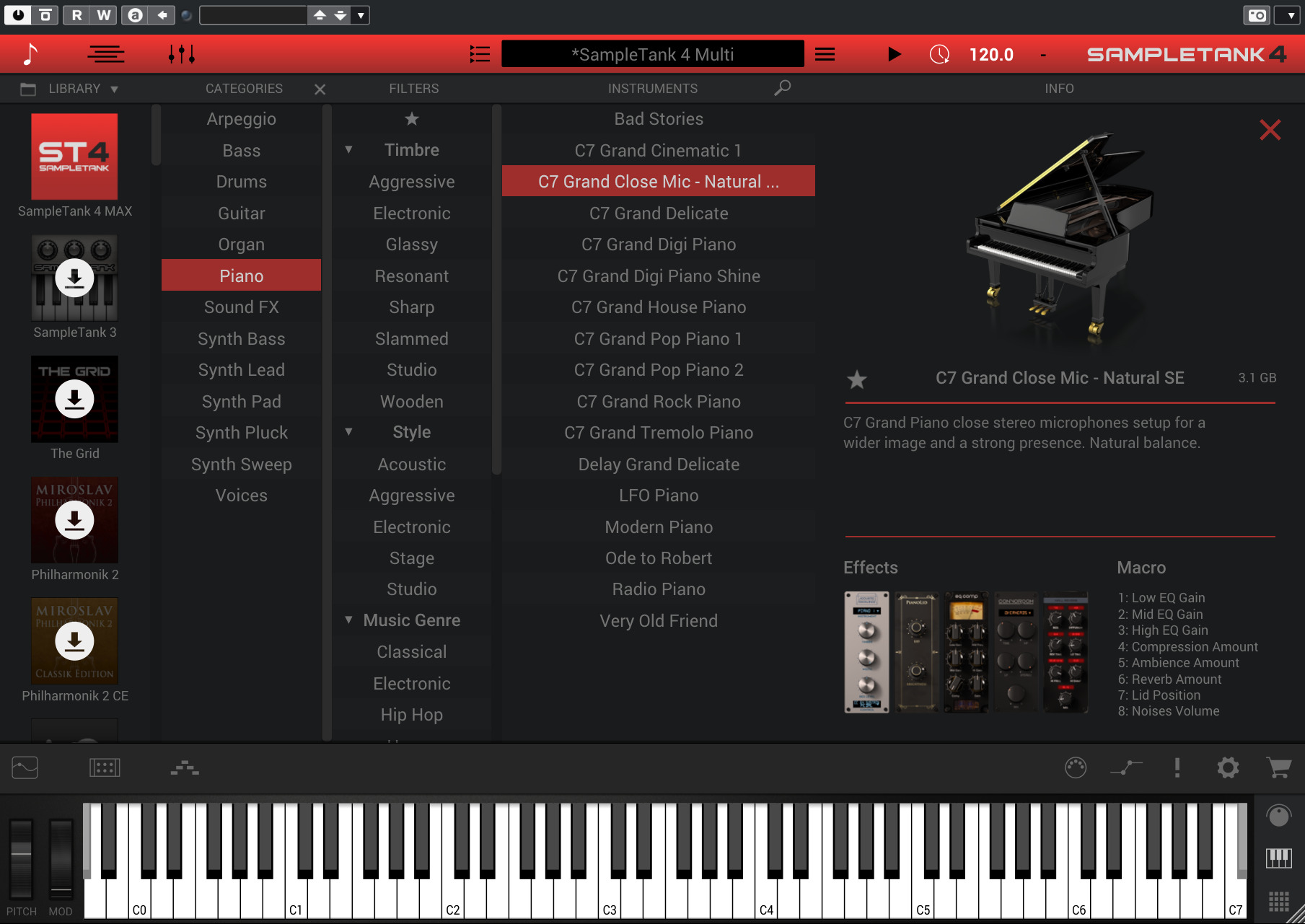Collapse the Music Genre filter group

click(x=348, y=620)
